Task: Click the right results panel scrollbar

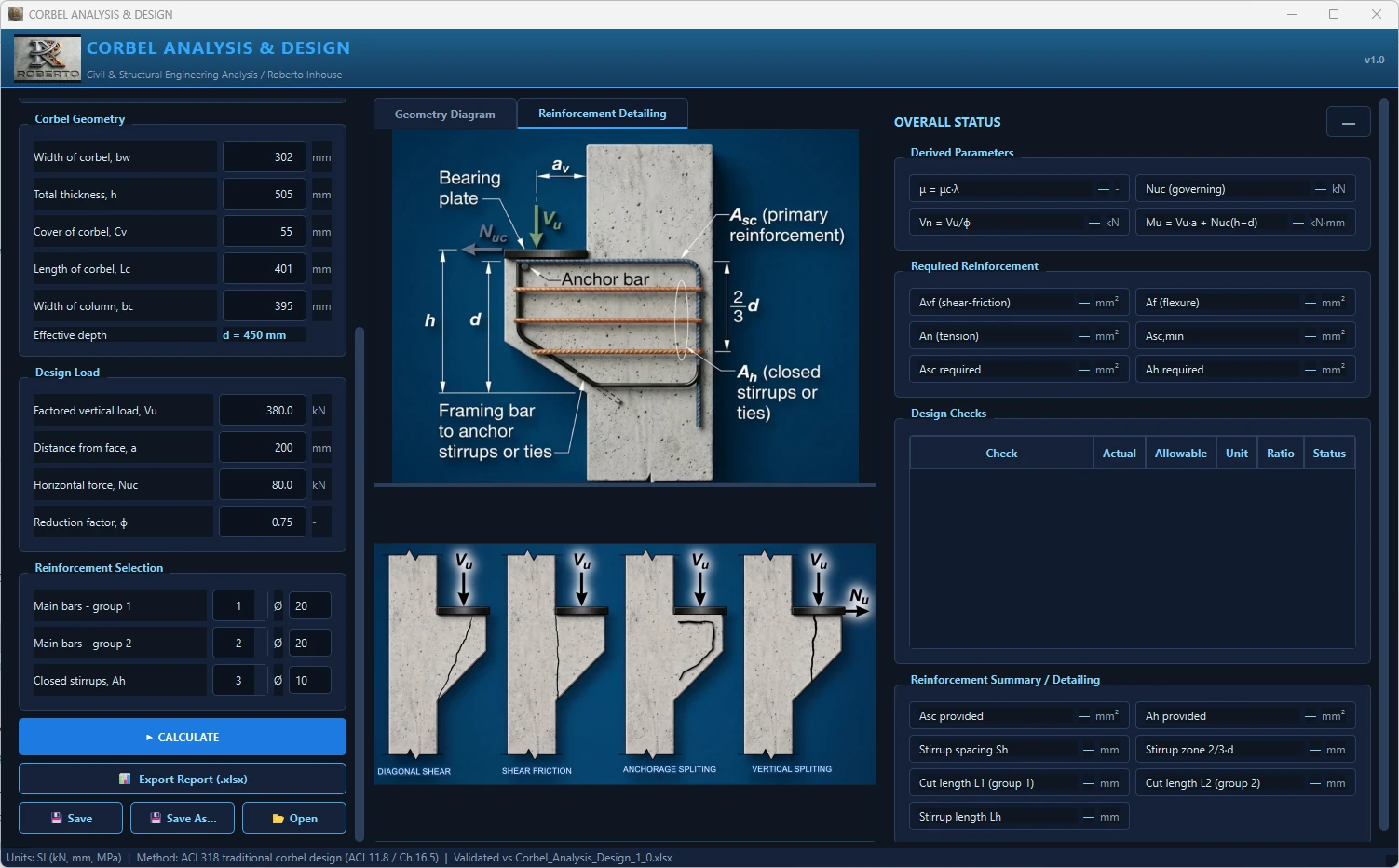Action: 1383,466
